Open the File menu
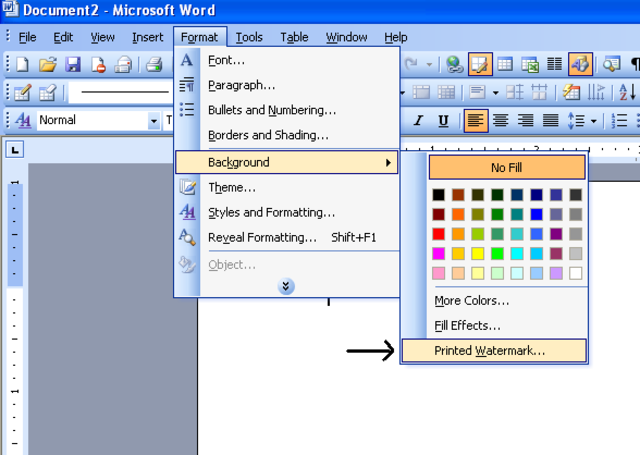Image resolution: width=640 pixels, height=455 pixels. click(x=27, y=38)
